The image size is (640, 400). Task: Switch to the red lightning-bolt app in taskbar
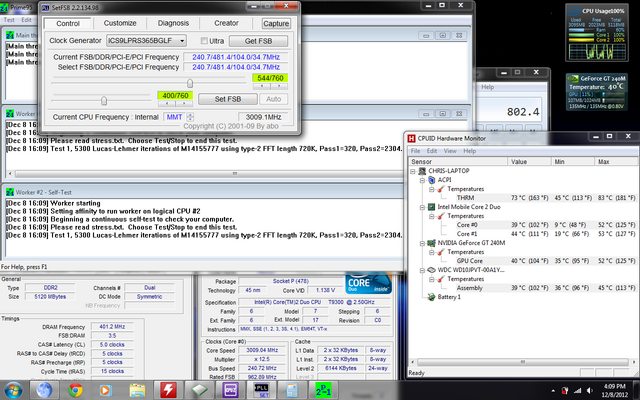click(168, 390)
